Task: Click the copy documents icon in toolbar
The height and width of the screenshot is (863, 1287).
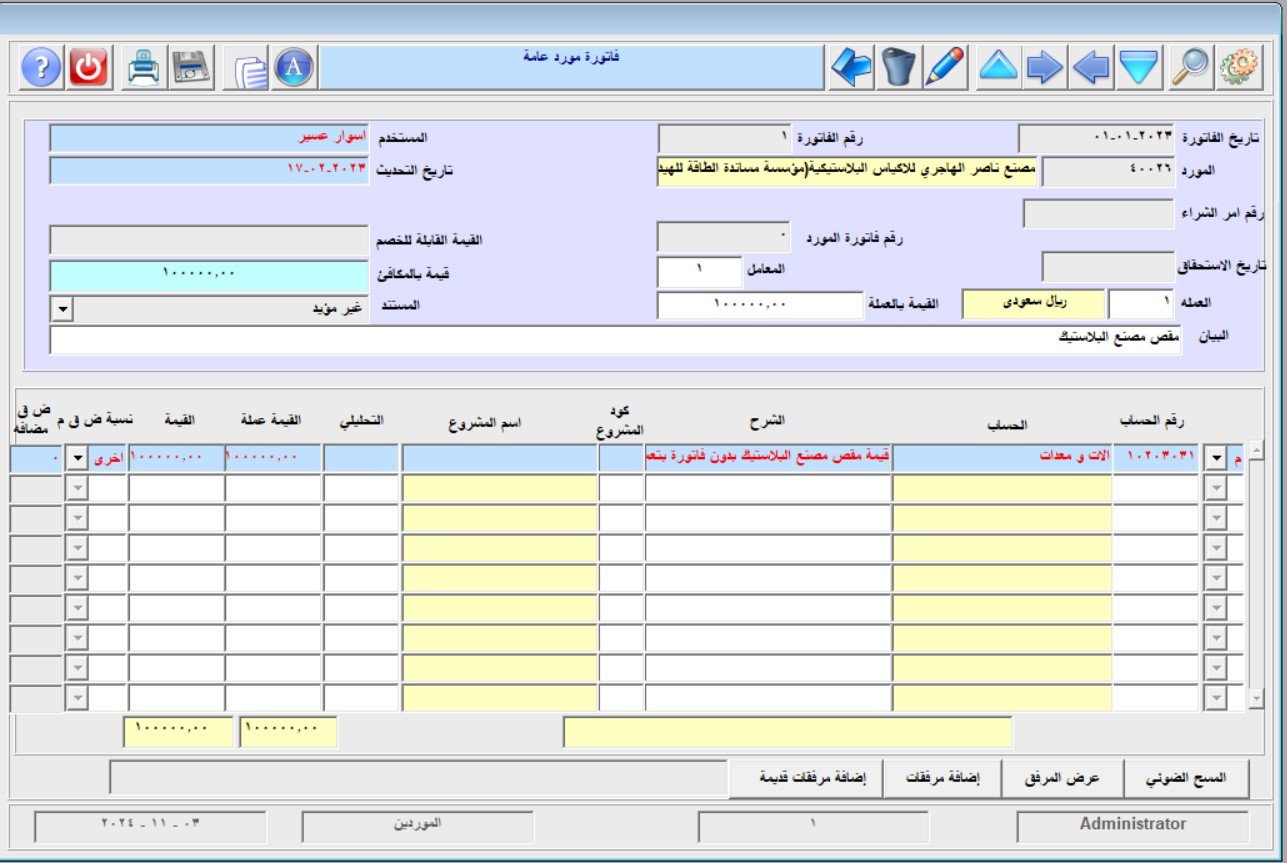Action: click(250, 69)
